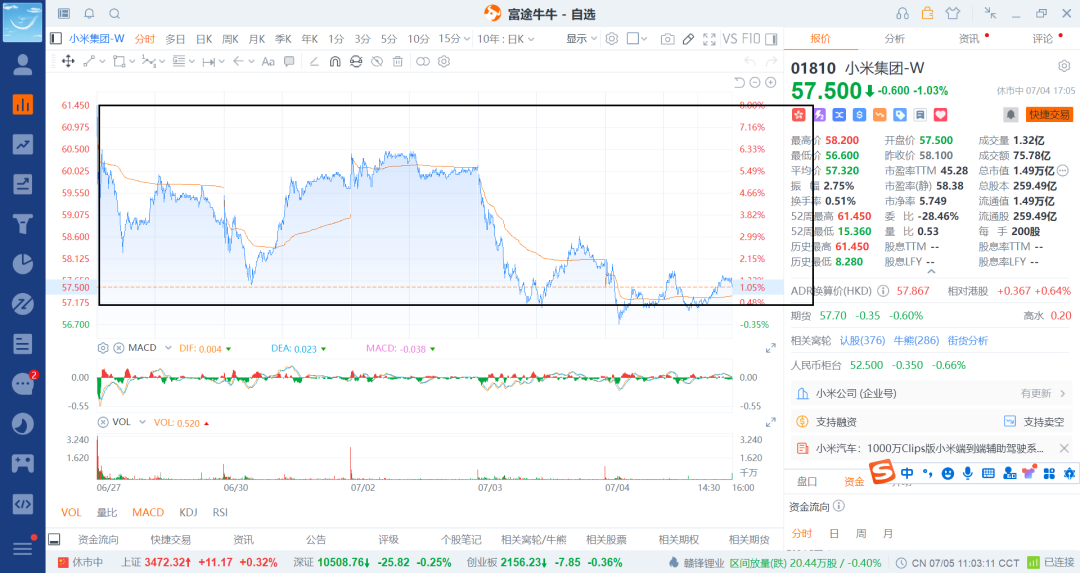1080x573 pixels.
Task: Open the orange wallet icon
Action: (x=928, y=13)
